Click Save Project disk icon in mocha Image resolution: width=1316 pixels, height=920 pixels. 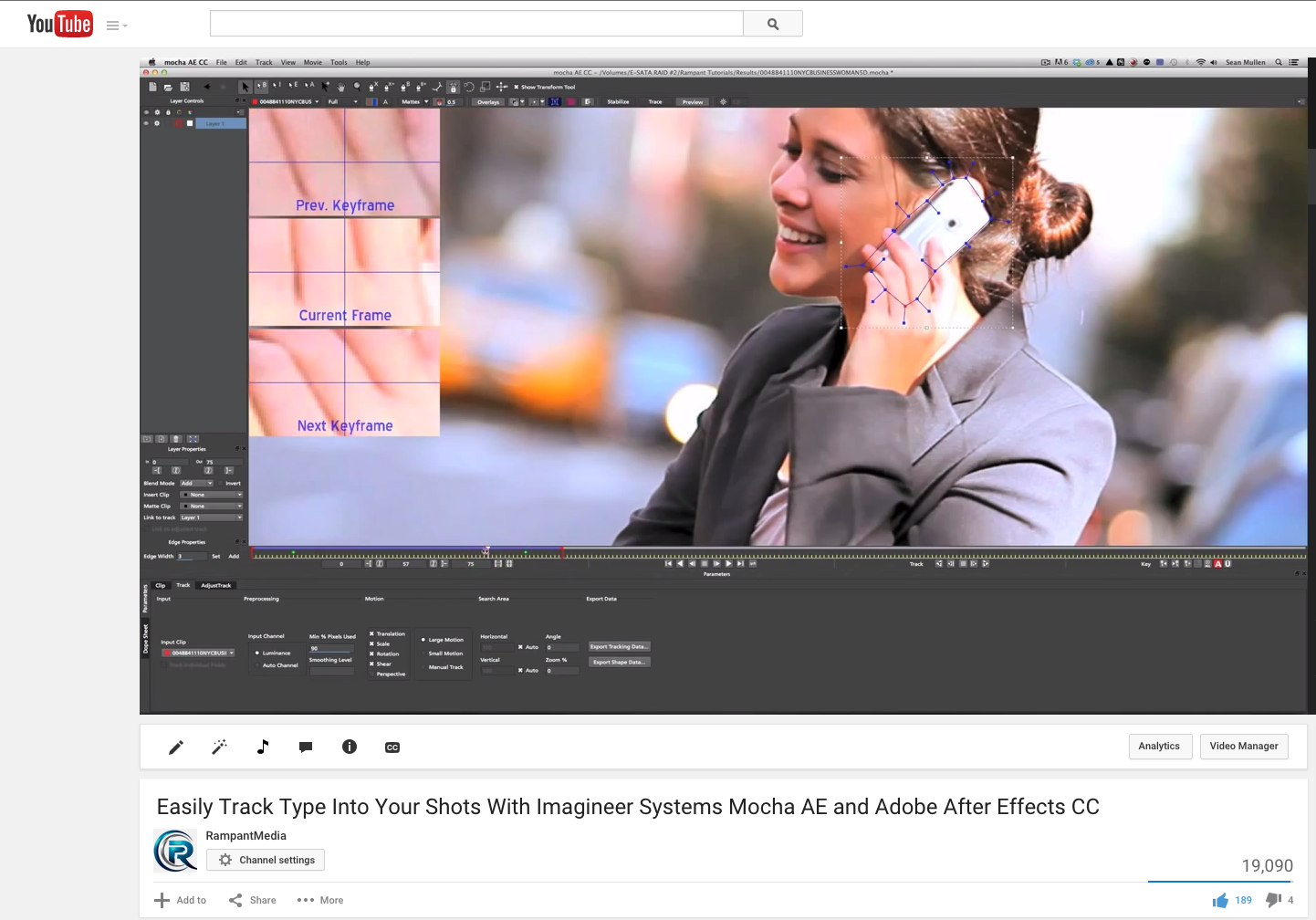pos(184,87)
